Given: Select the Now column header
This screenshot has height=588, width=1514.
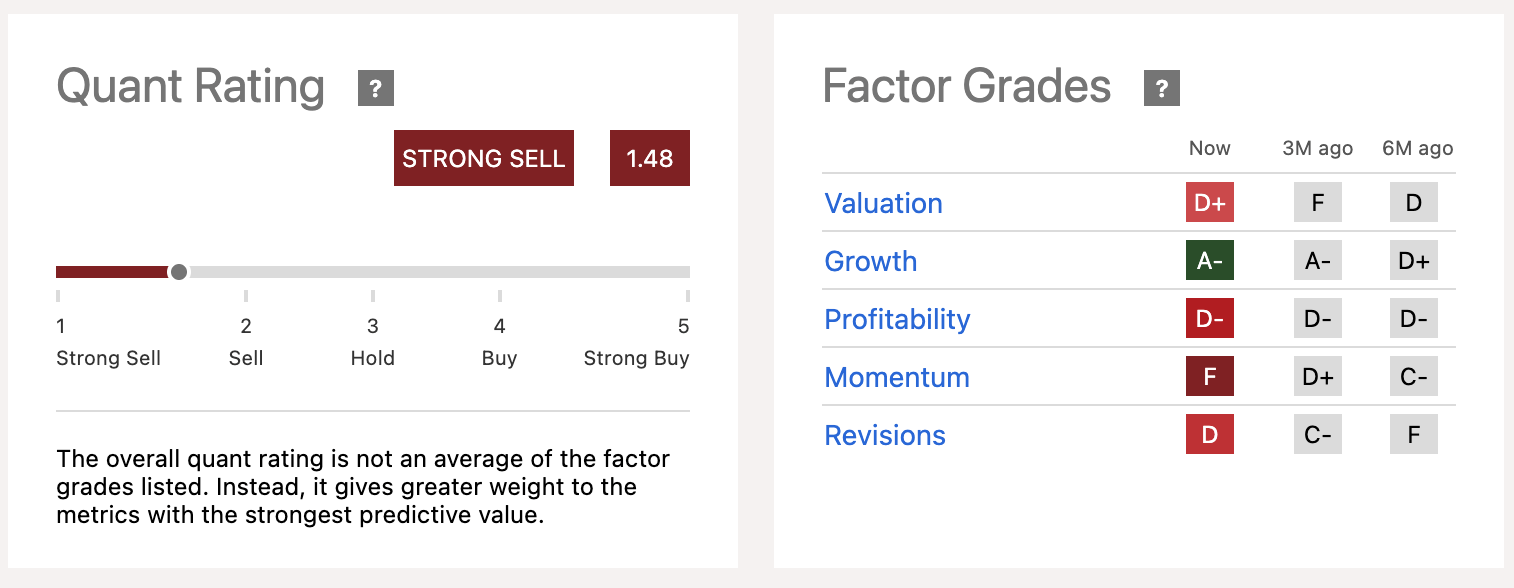Looking at the screenshot, I should pyautogui.click(x=1209, y=148).
